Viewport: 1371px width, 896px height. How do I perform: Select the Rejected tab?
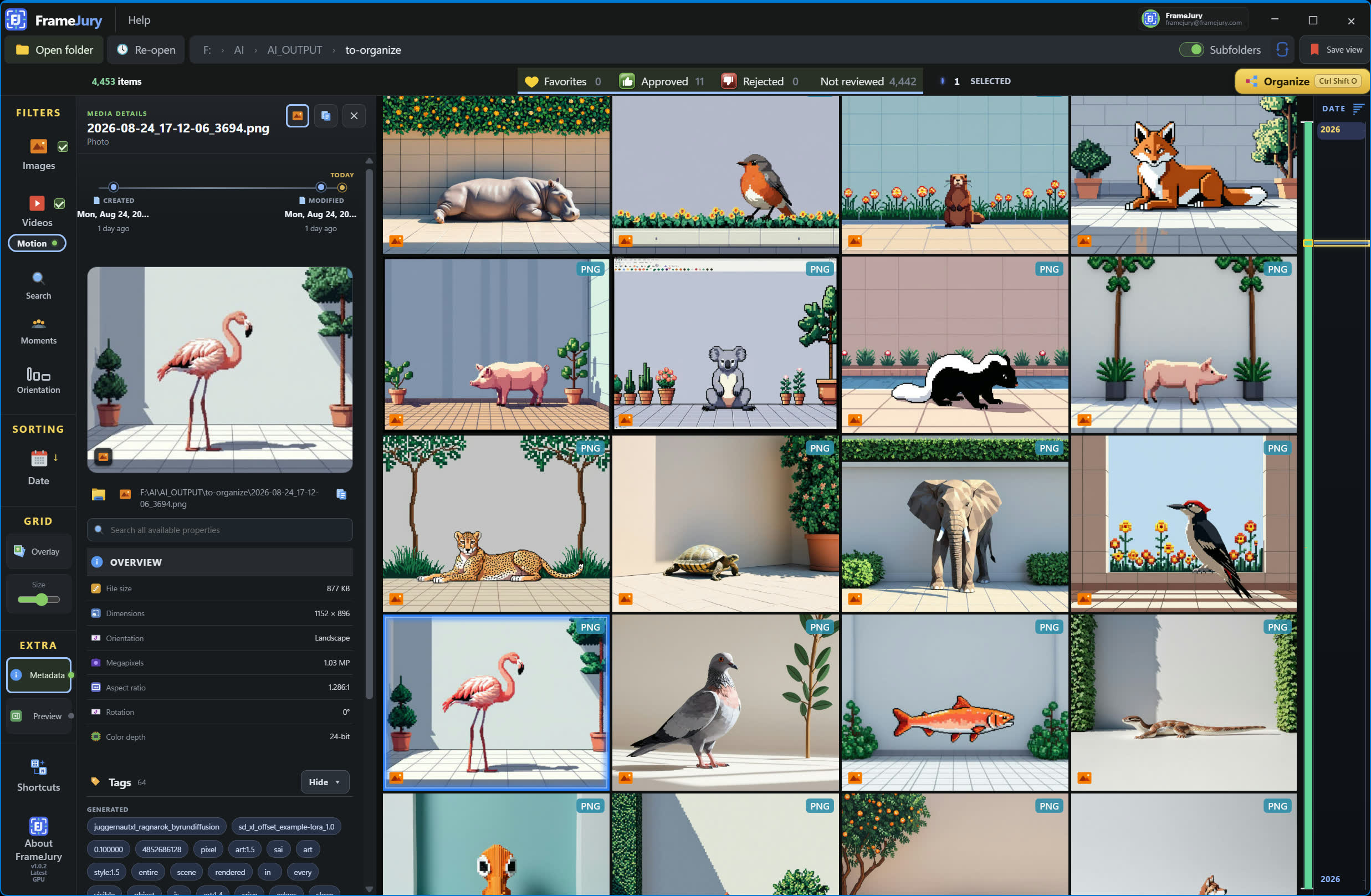click(760, 81)
